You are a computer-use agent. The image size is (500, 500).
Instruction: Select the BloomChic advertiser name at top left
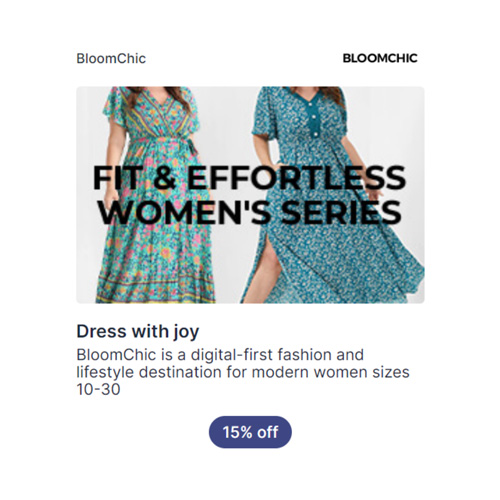[111, 59]
